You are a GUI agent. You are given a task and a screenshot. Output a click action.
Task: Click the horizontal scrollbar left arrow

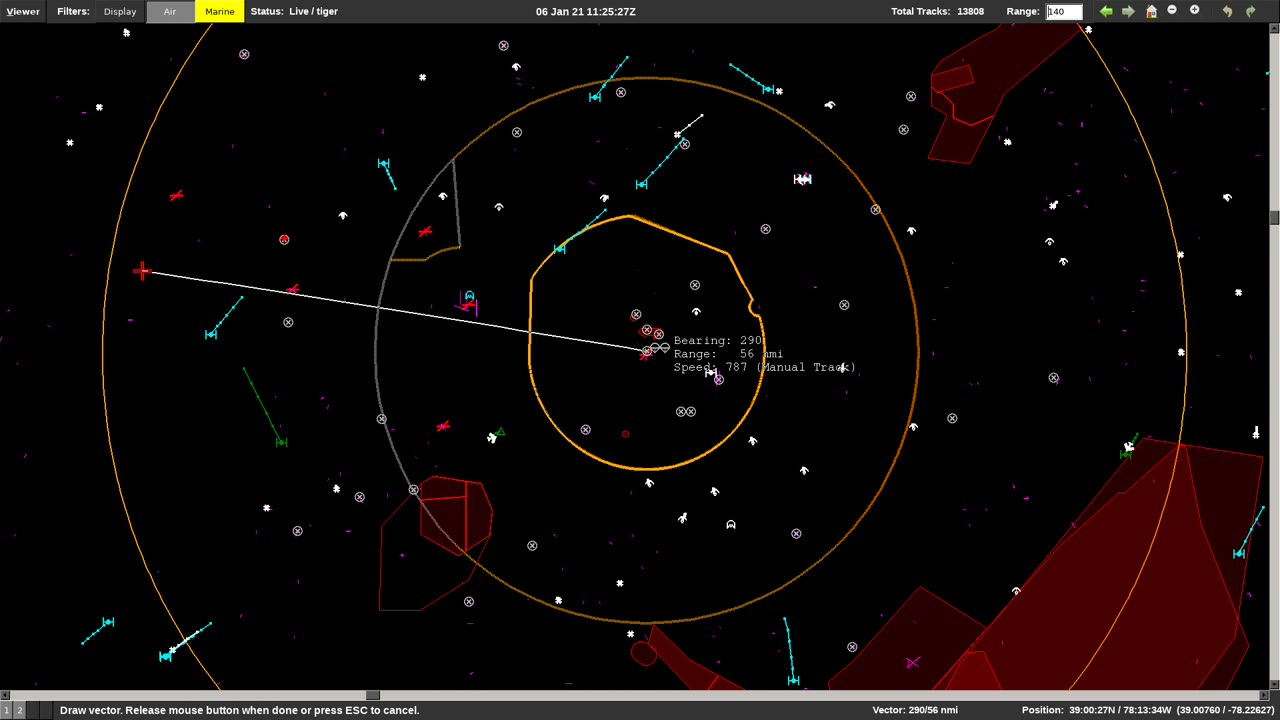click(x=5, y=695)
